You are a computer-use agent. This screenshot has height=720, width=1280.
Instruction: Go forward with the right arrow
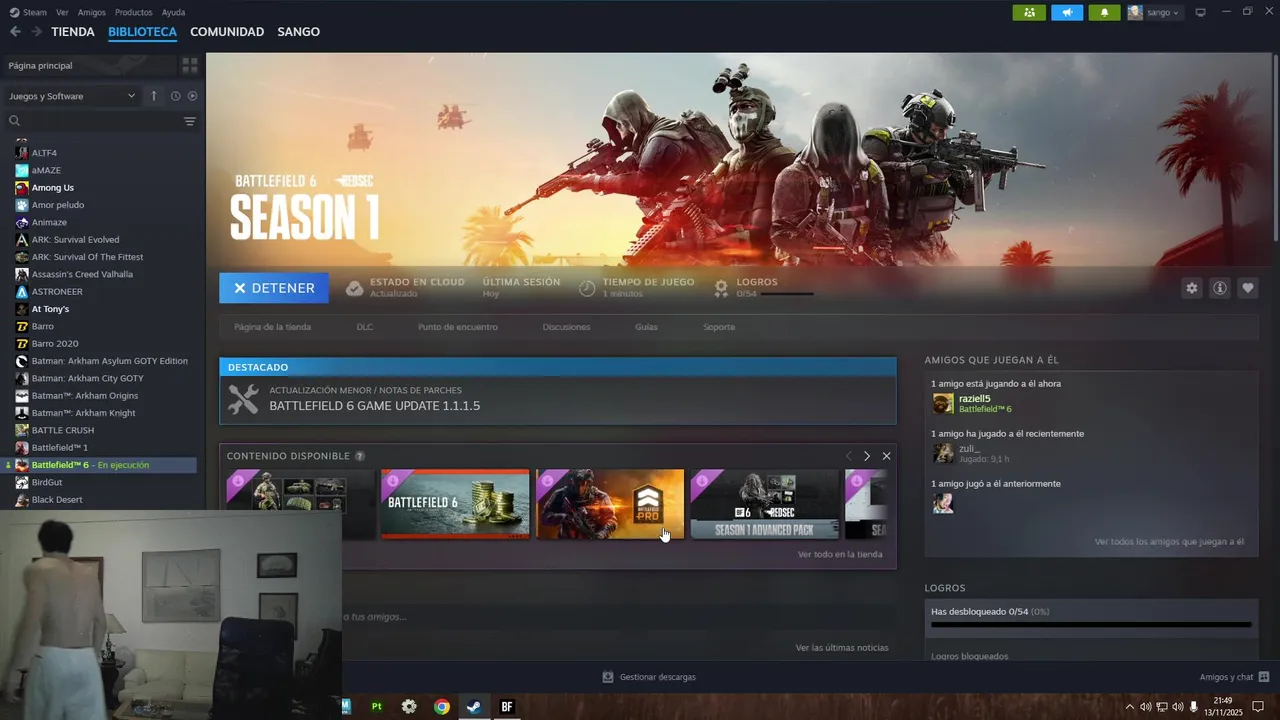click(36, 32)
